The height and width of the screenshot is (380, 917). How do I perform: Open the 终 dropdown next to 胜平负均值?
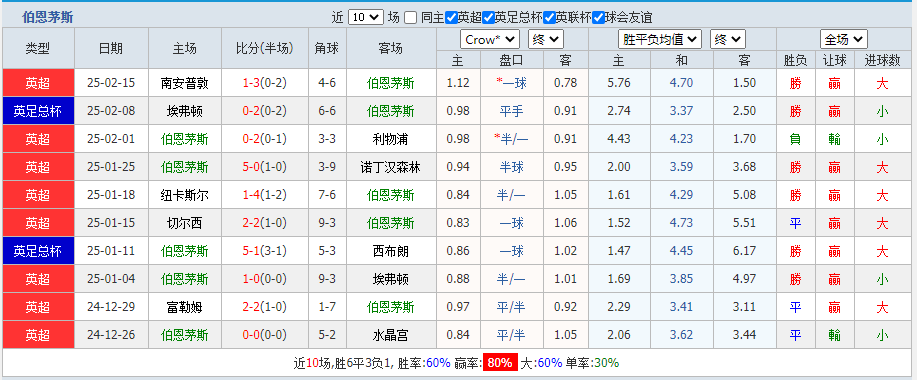pyautogui.click(x=728, y=40)
